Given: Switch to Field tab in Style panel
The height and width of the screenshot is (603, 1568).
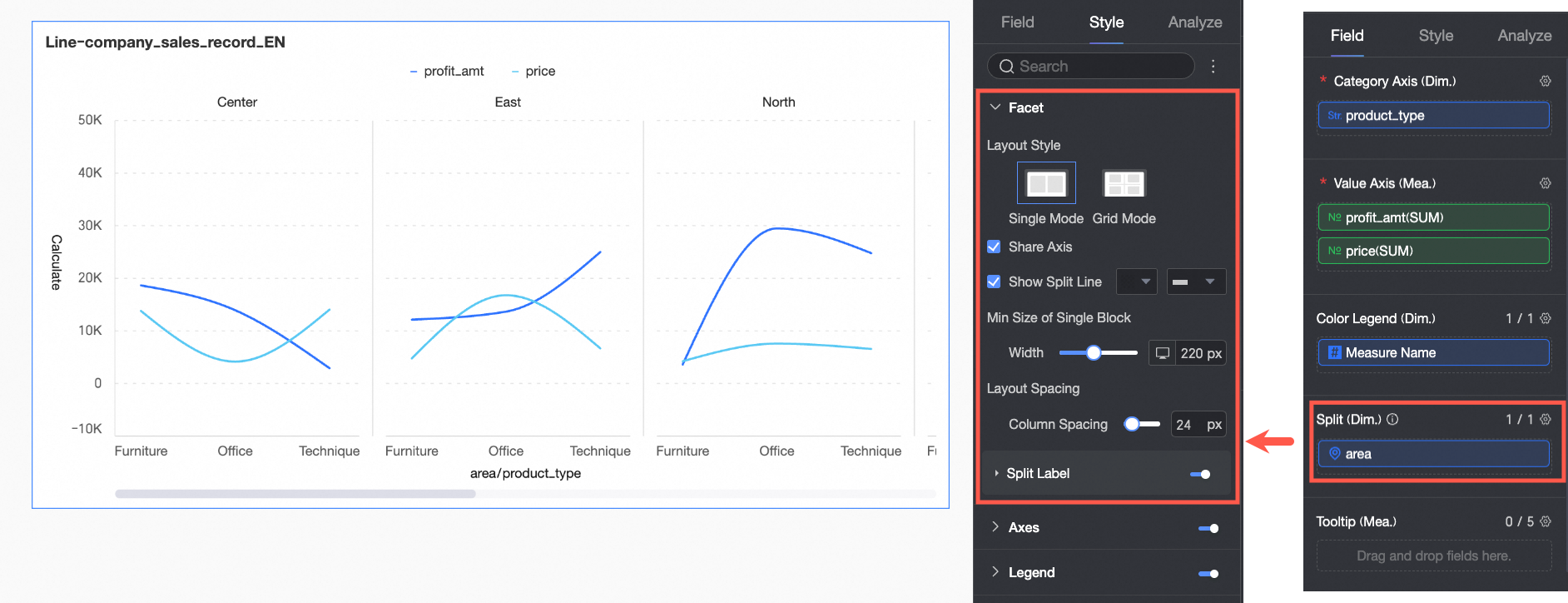Looking at the screenshot, I should [x=1017, y=22].
